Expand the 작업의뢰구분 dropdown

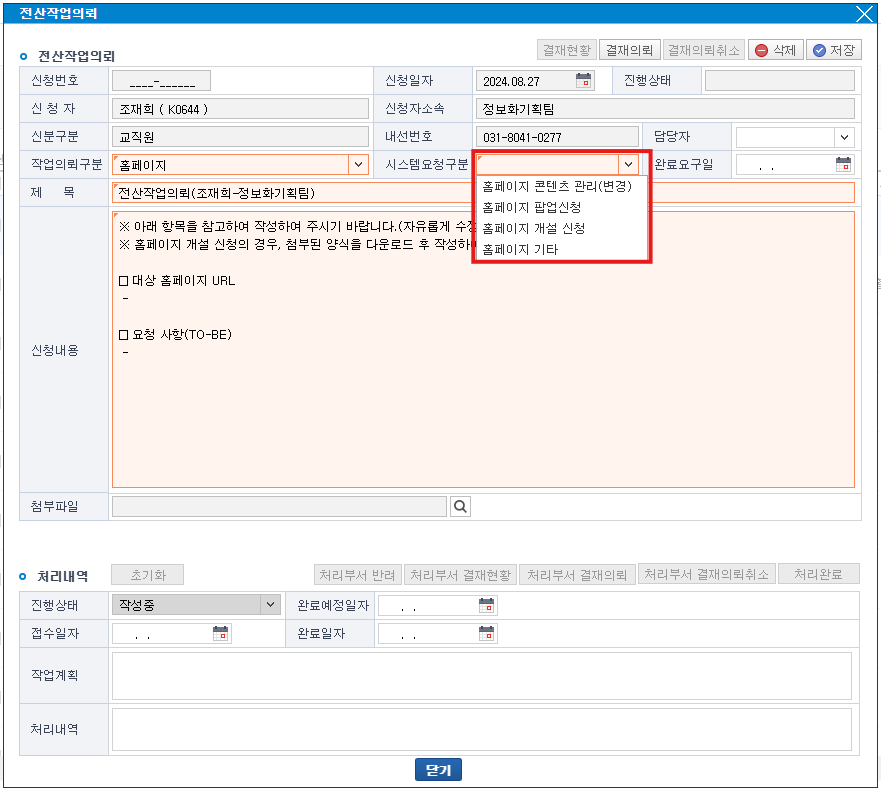click(x=357, y=165)
